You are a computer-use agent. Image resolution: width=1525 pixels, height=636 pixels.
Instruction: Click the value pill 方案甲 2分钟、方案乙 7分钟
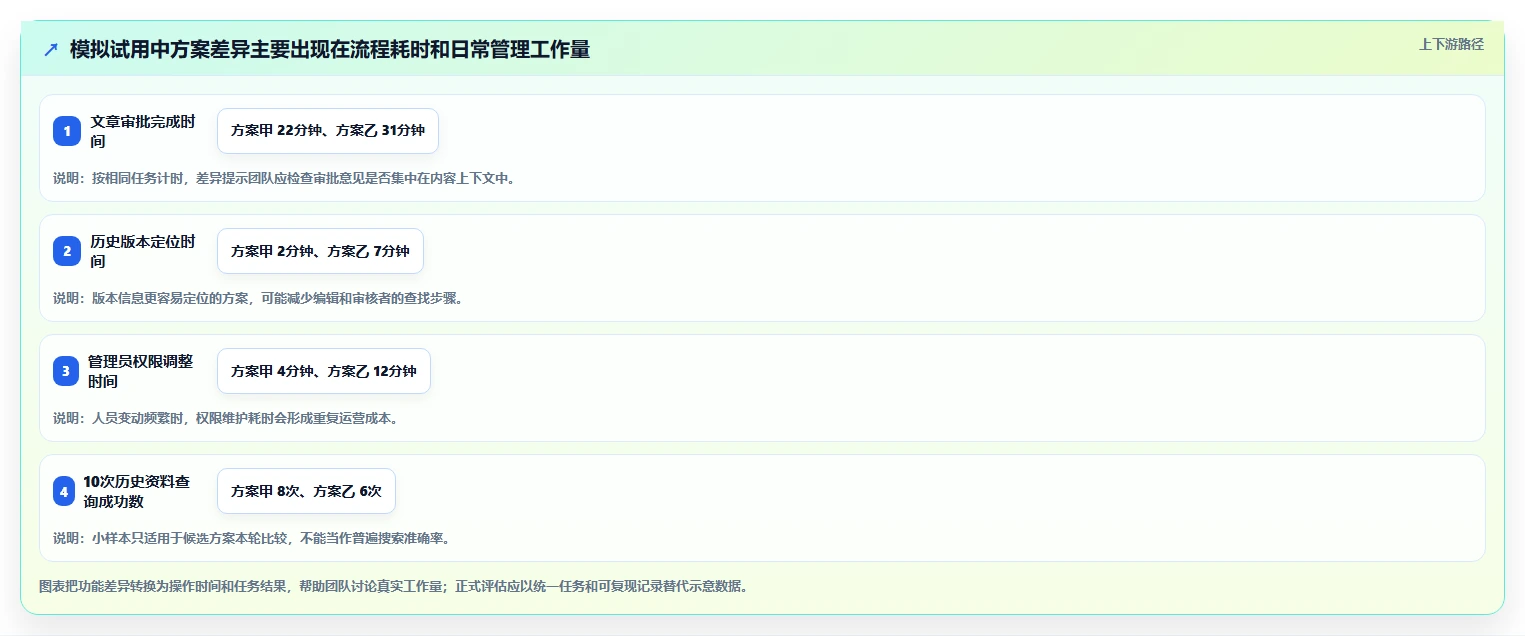(x=320, y=251)
